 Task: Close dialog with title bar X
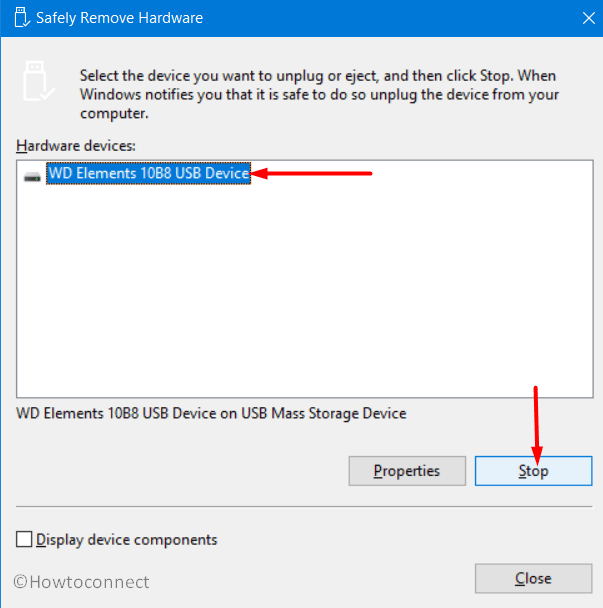pyautogui.click(x=589, y=18)
